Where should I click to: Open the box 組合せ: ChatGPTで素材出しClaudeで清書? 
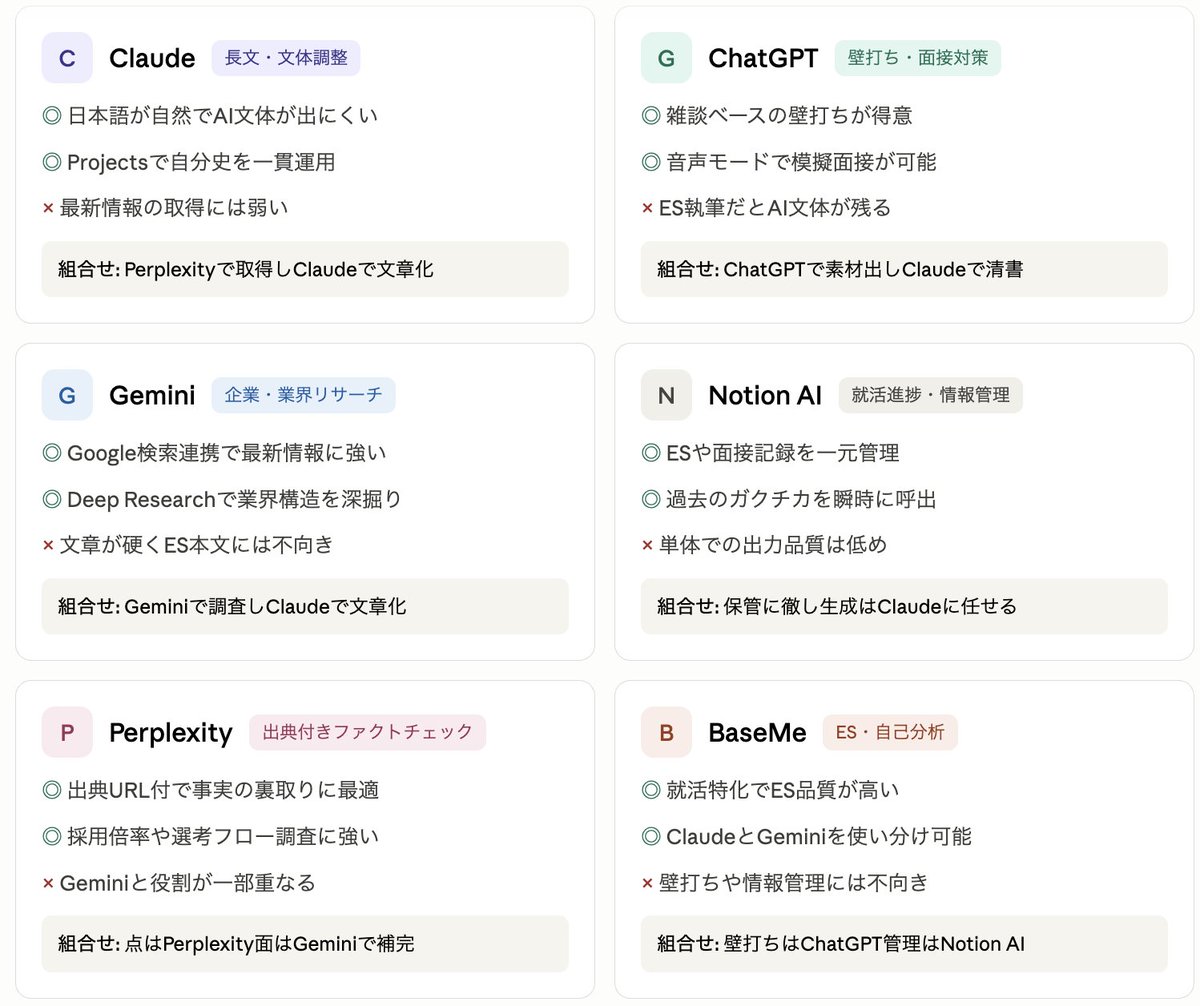click(904, 269)
